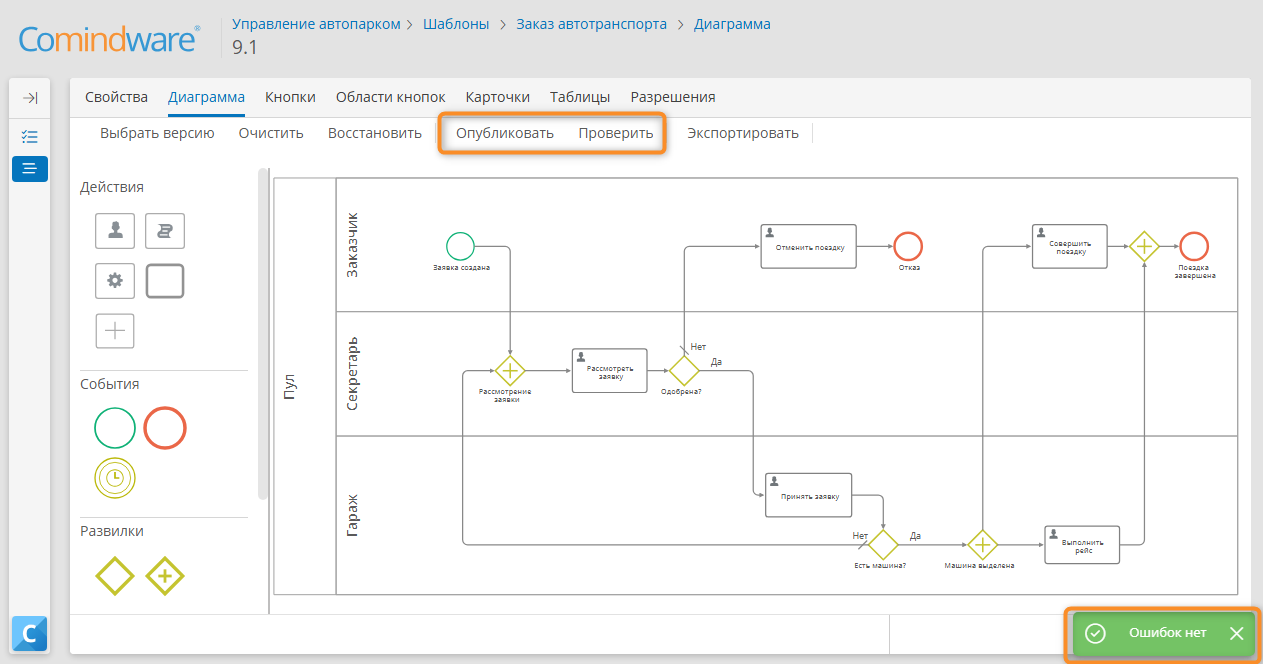The height and width of the screenshot is (664, 1263).
Task: Click the 'Развилки' palette section heading
Action: coord(112,531)
